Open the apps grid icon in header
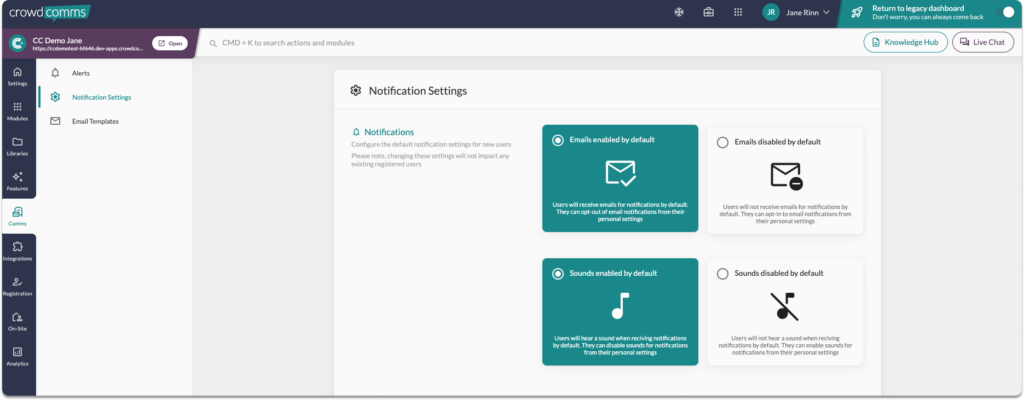The height and width of the screenshot is (400, 1024). (x=738, y=13)
